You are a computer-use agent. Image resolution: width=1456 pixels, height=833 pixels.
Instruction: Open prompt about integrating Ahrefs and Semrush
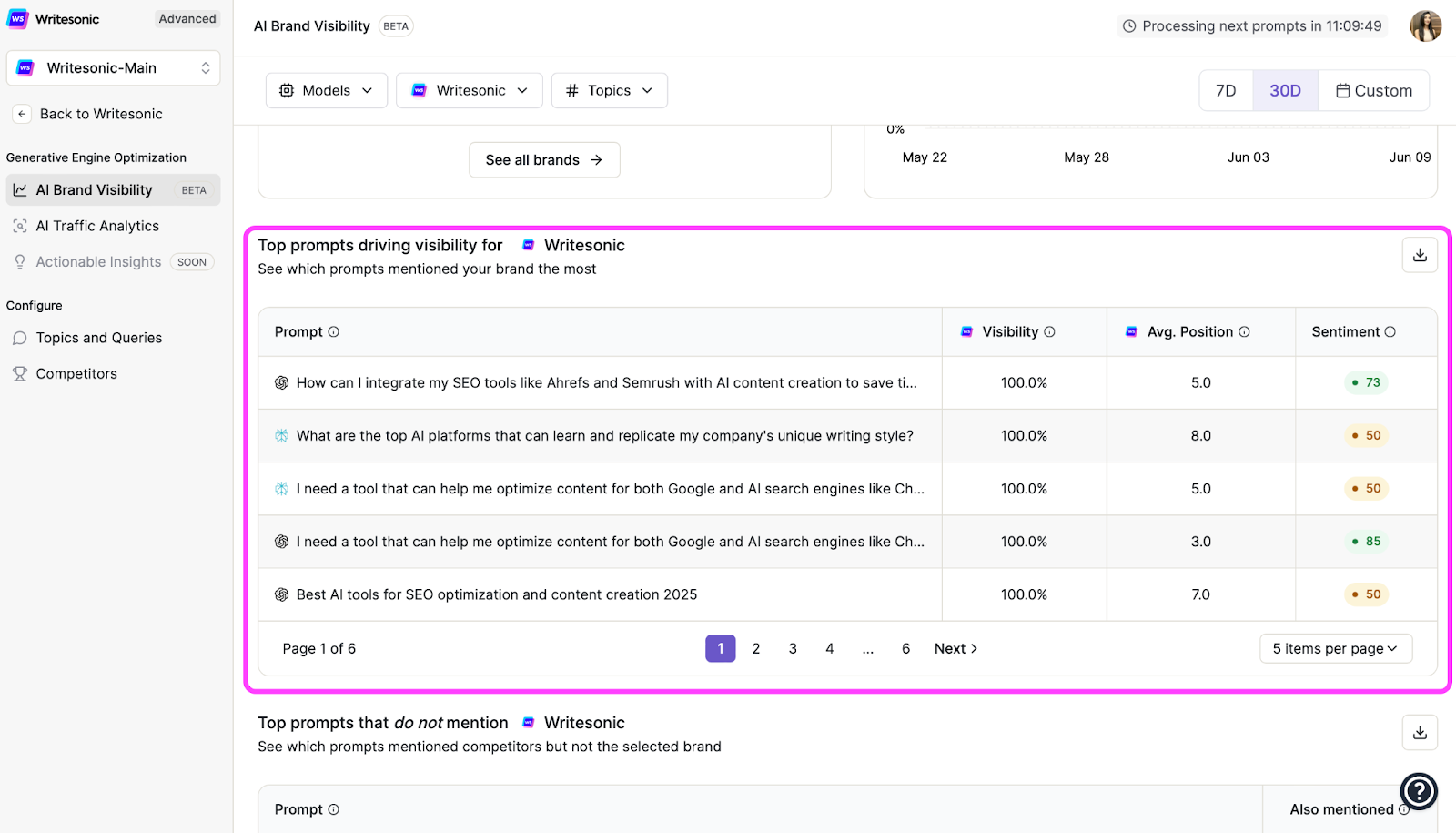tap(607, 383)
